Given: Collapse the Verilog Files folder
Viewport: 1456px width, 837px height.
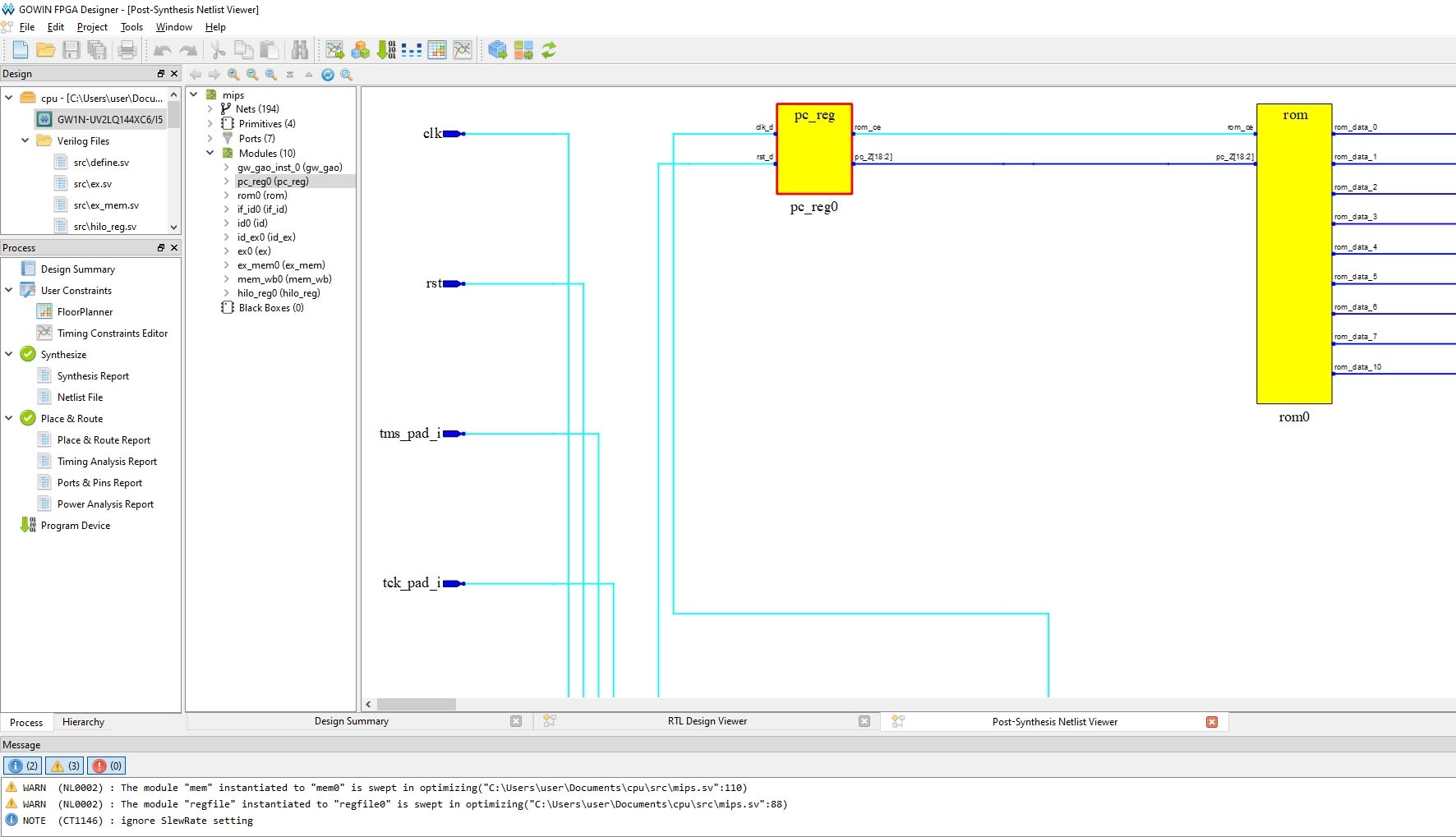Looking at the screenshot, I should coord(25,140).
